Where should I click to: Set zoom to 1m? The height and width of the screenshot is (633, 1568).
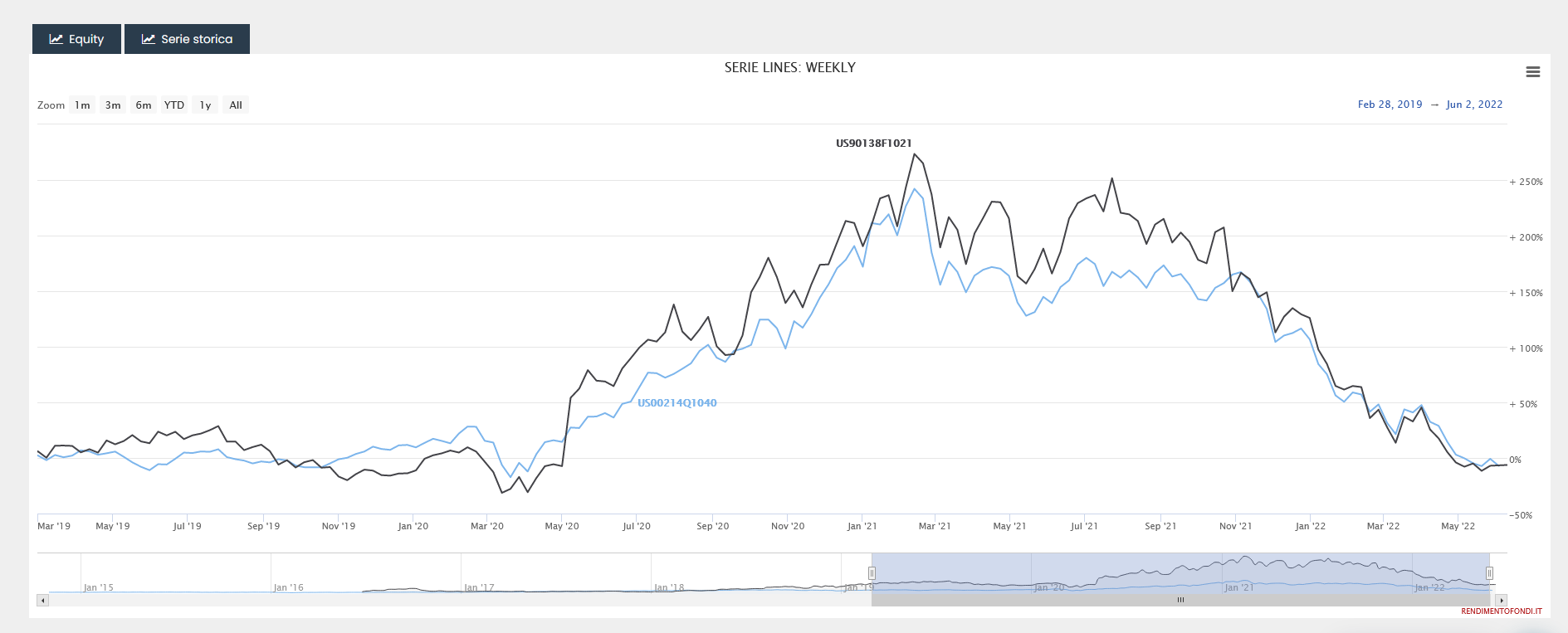pos(82,105)
